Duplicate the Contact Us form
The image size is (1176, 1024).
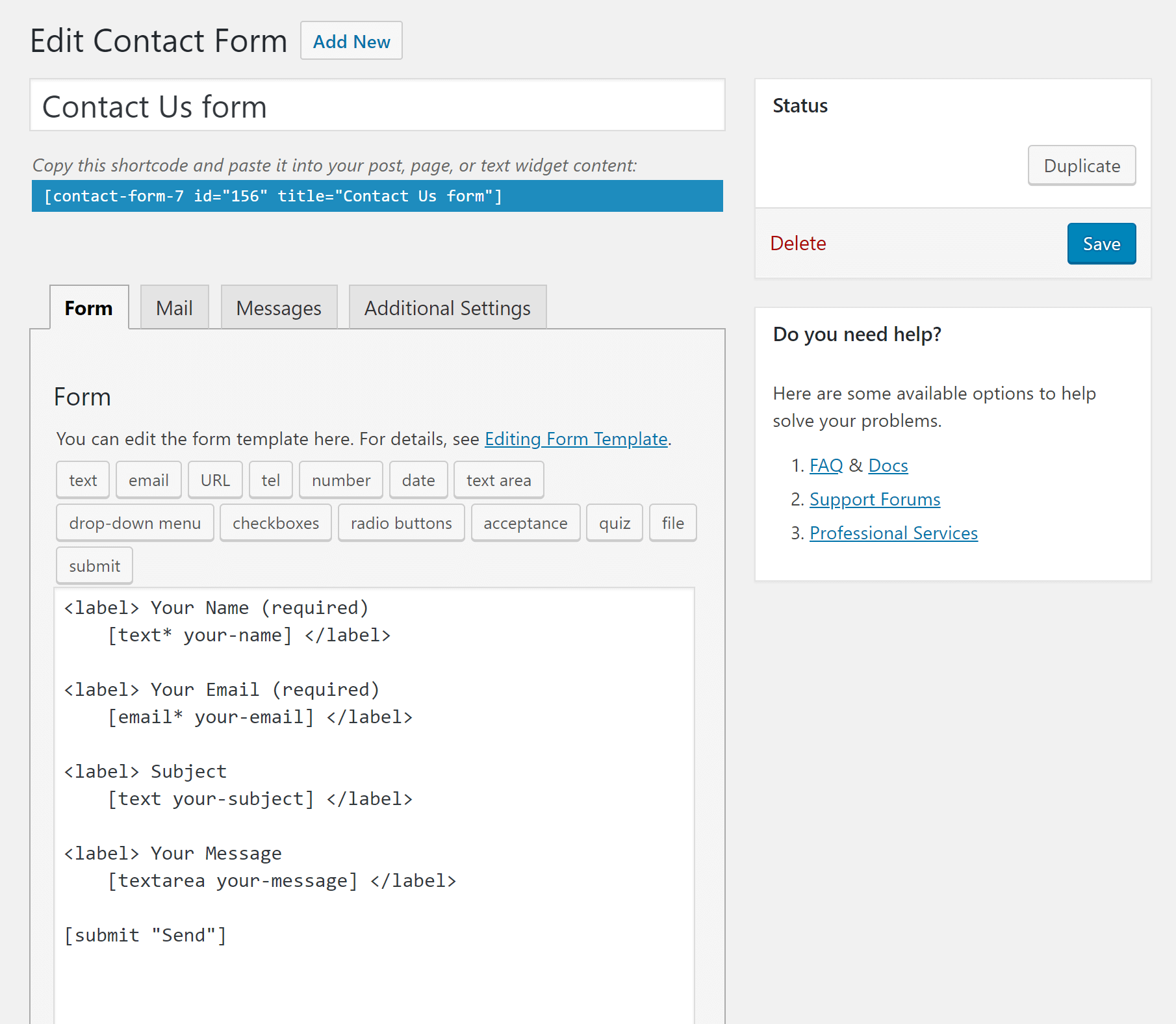click(x=1080, y=166)
